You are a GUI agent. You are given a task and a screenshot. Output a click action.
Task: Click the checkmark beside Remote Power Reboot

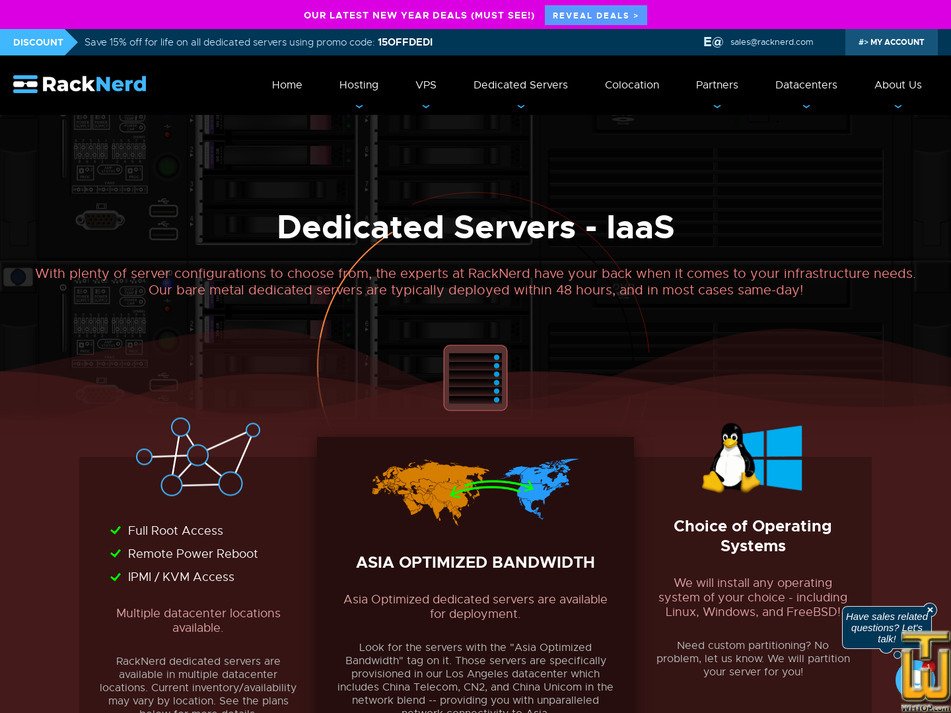tap(114, 553)
